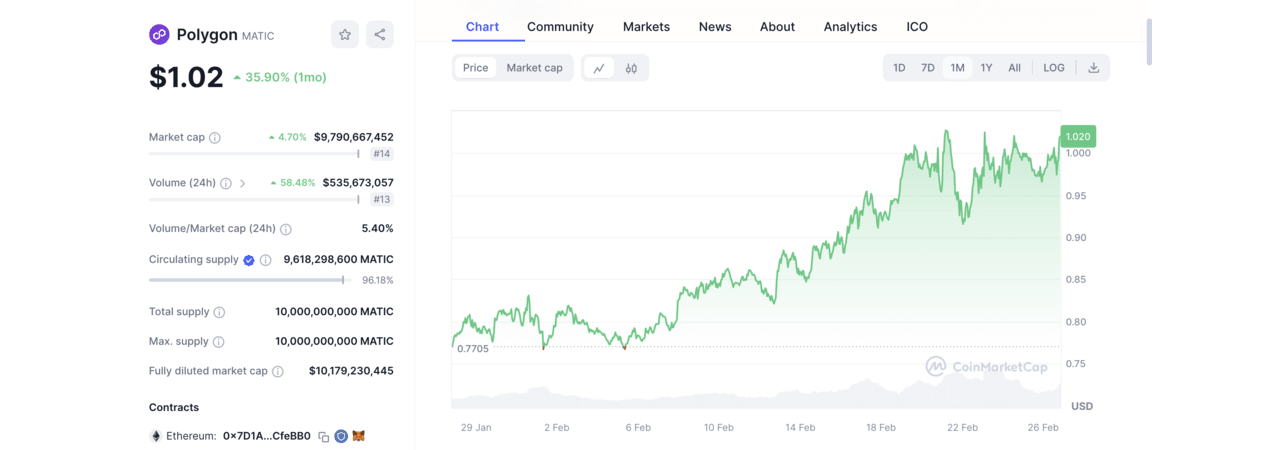This screenshot has height=450, width=1280.
Task: Select the 7D time range
Action: pyautogui.click(x=928, y=68)
